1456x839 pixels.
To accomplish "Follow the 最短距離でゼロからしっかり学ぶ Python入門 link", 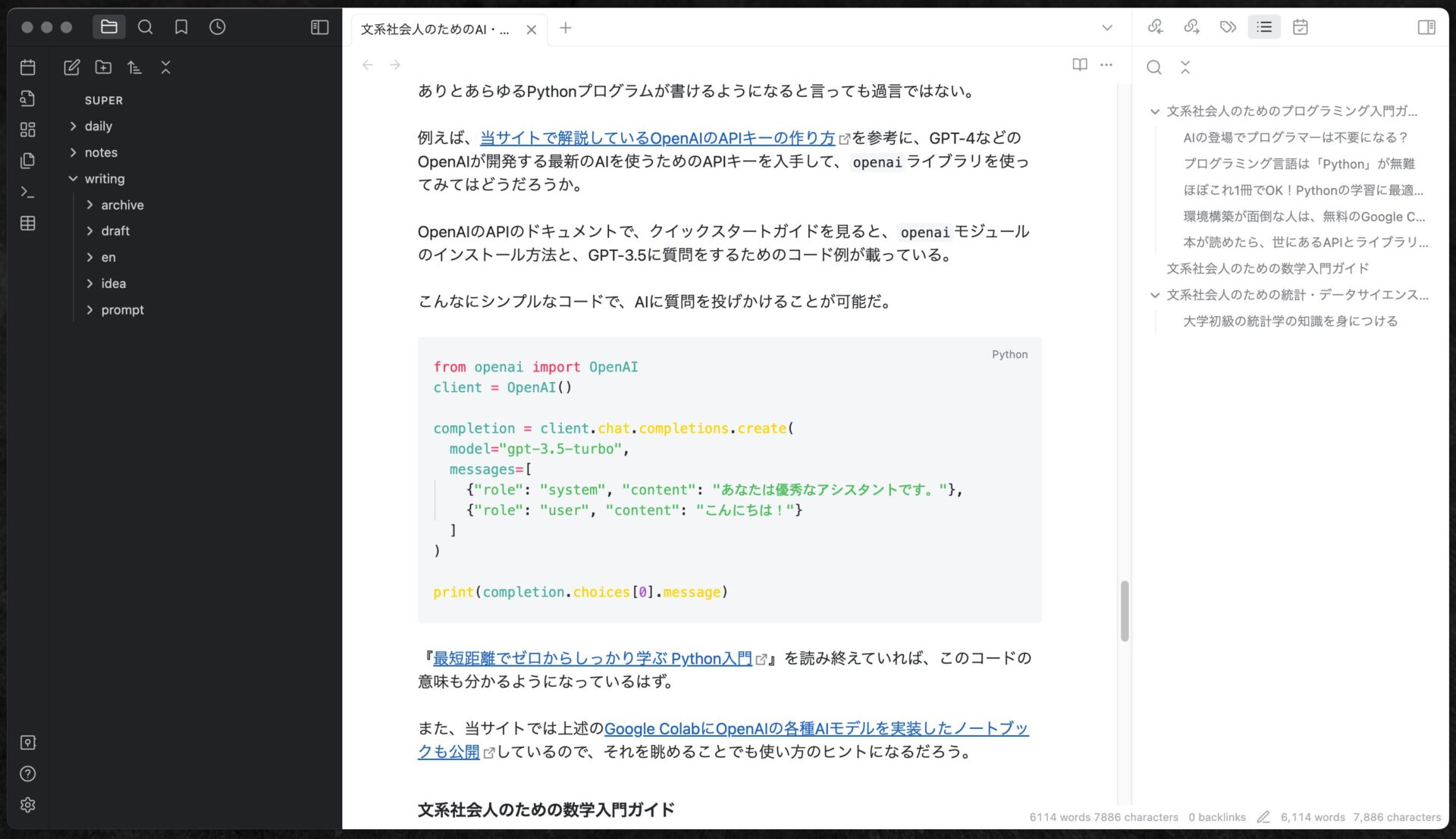I will (592, 659).
